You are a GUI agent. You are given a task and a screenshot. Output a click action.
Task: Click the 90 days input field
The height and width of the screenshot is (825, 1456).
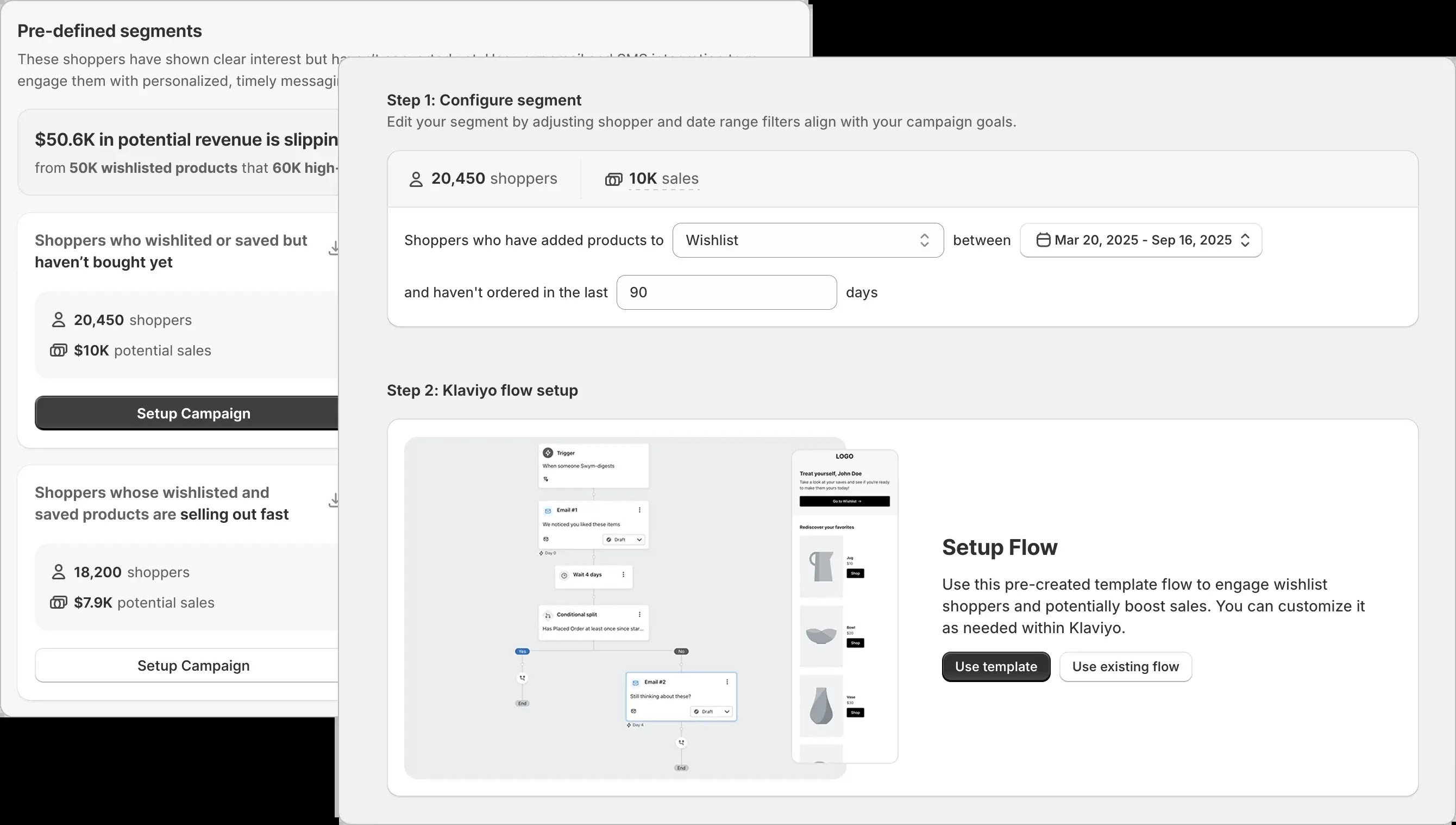pyautogui.click(x=726, y=292)
